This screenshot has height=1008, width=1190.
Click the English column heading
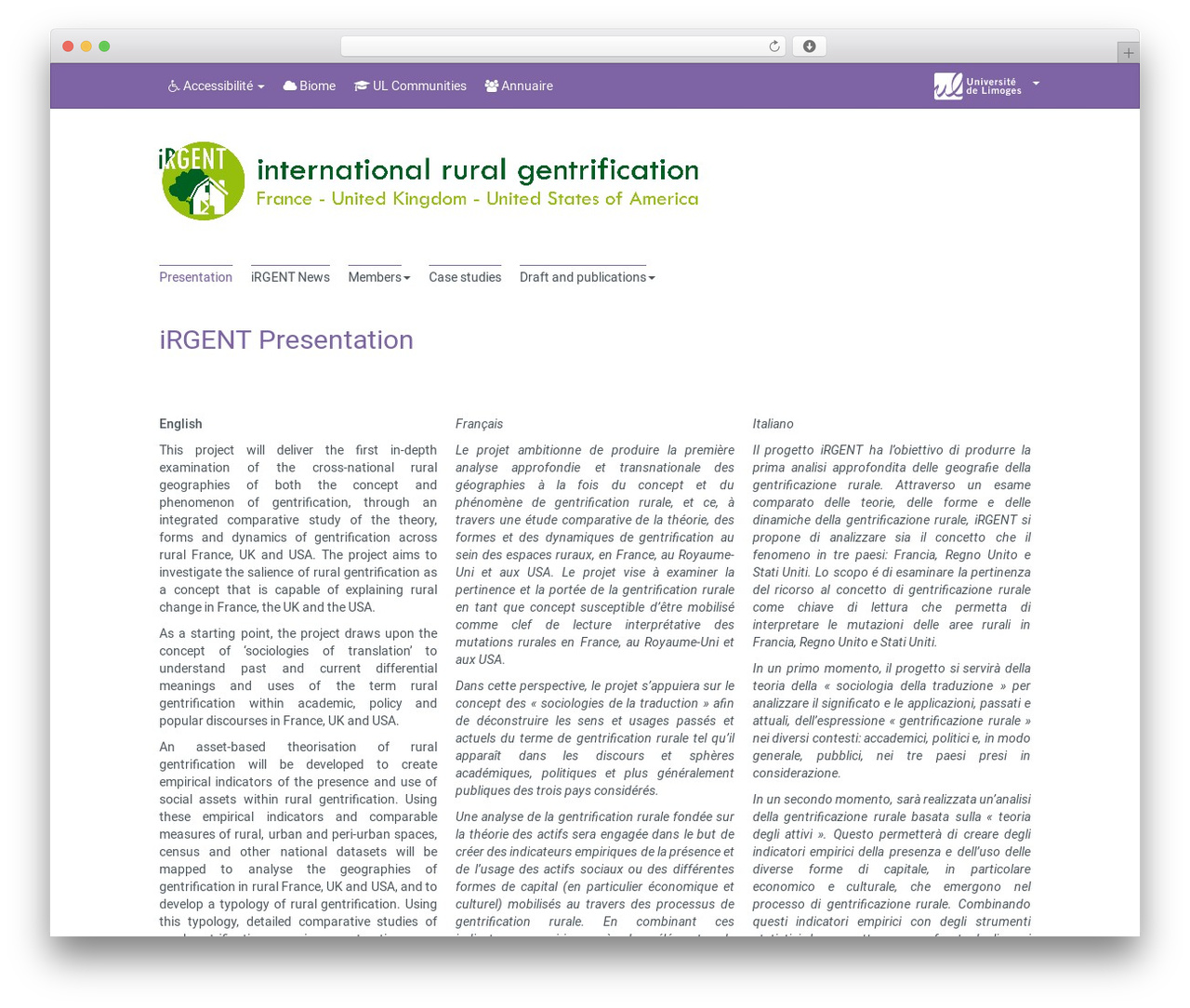click(x=180, y=424)
